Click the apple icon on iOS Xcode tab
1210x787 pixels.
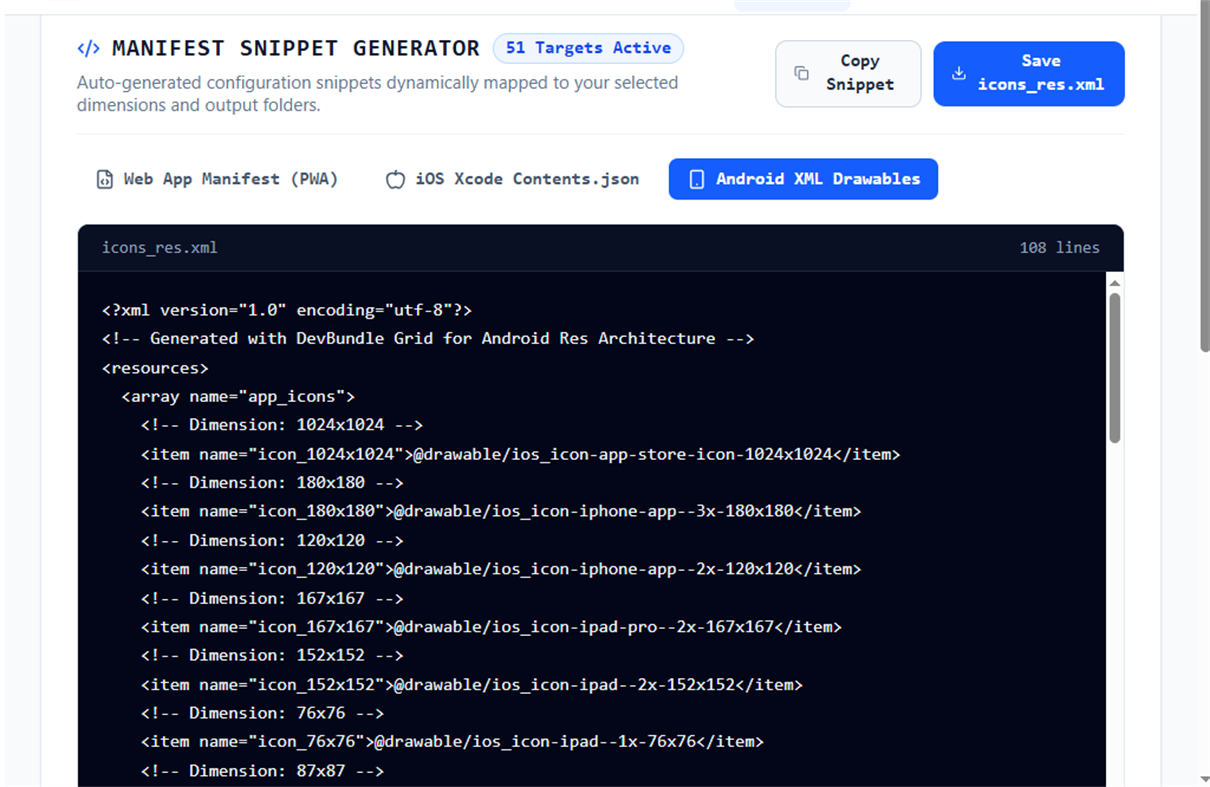click(396, 180)
